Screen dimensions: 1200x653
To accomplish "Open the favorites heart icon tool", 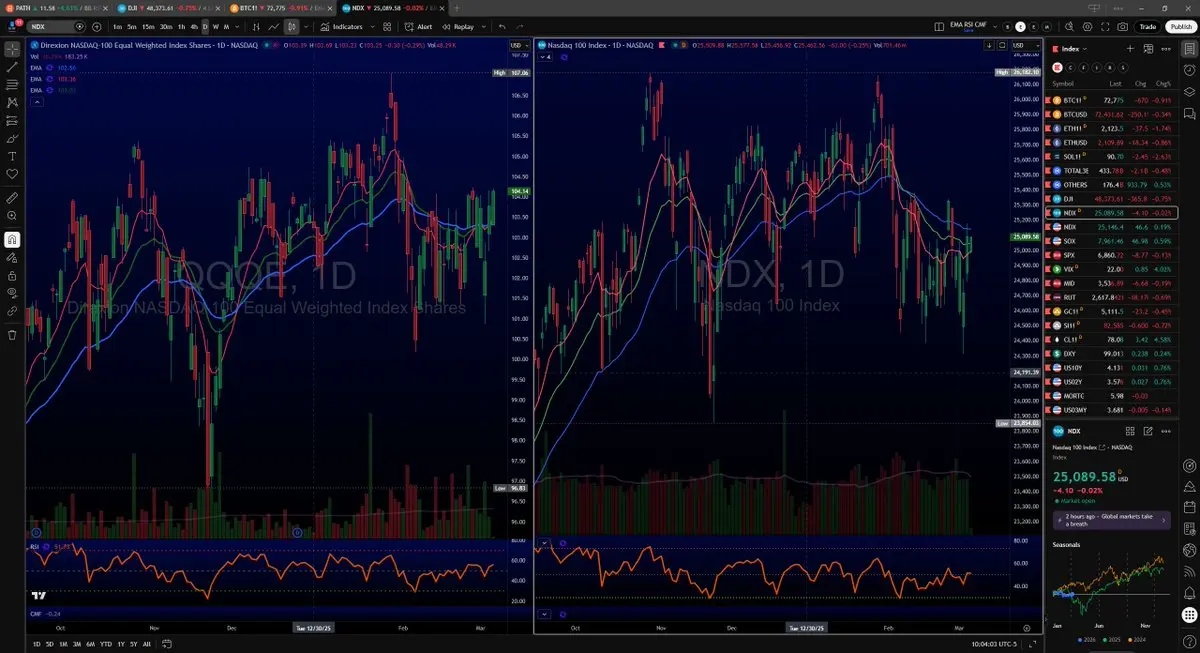I will coord(12,174).
